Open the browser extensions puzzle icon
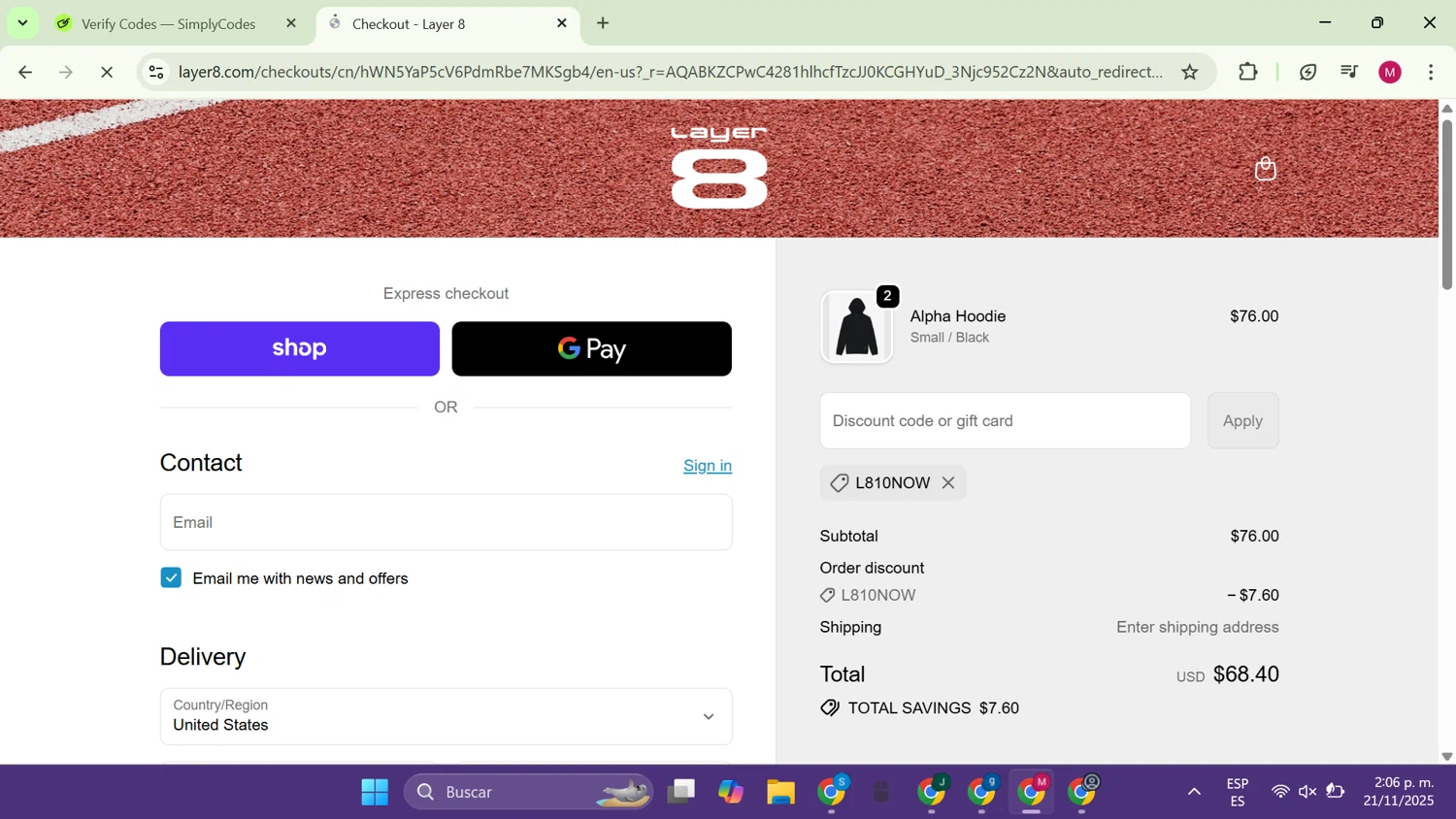The image size is (1456, 819). click(x=1248, y=72)
